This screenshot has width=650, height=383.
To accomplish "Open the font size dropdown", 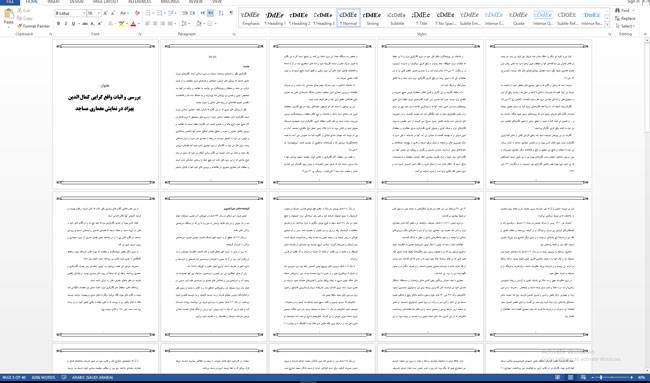I will click(x=99, y=13).
